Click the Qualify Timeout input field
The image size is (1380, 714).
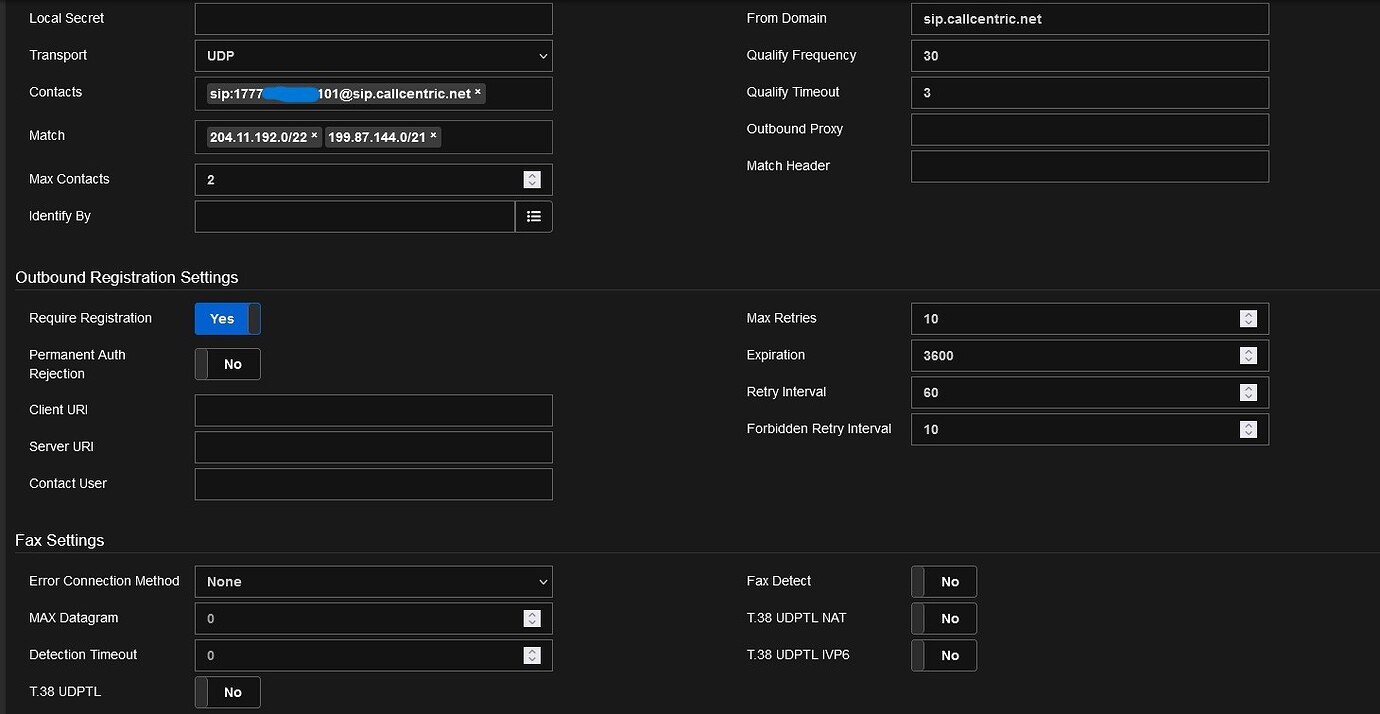tap(1089, 92)
